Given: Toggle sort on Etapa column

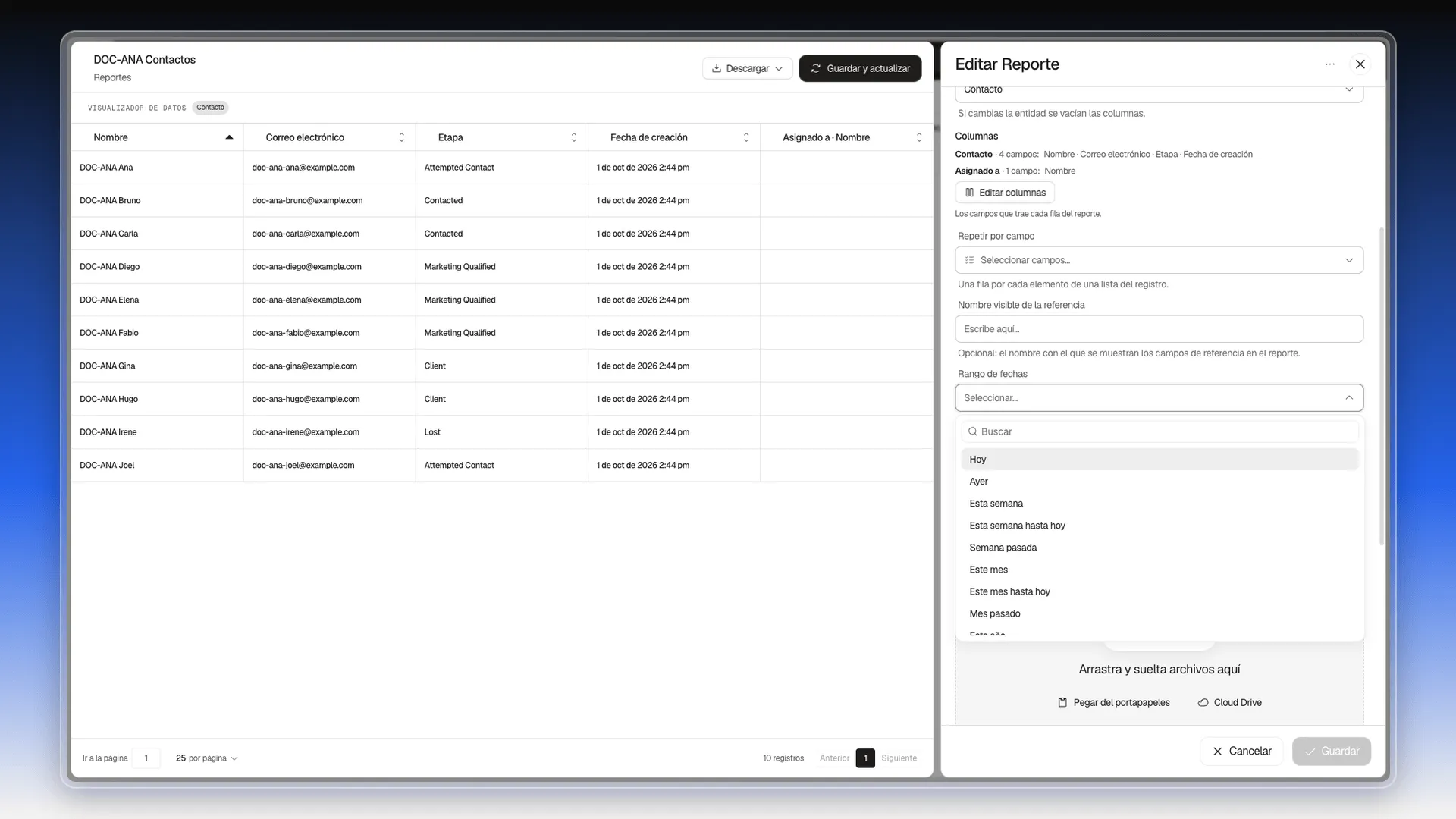Looking at the screenshot, I should pyautogui.click(x=573, y=137).
